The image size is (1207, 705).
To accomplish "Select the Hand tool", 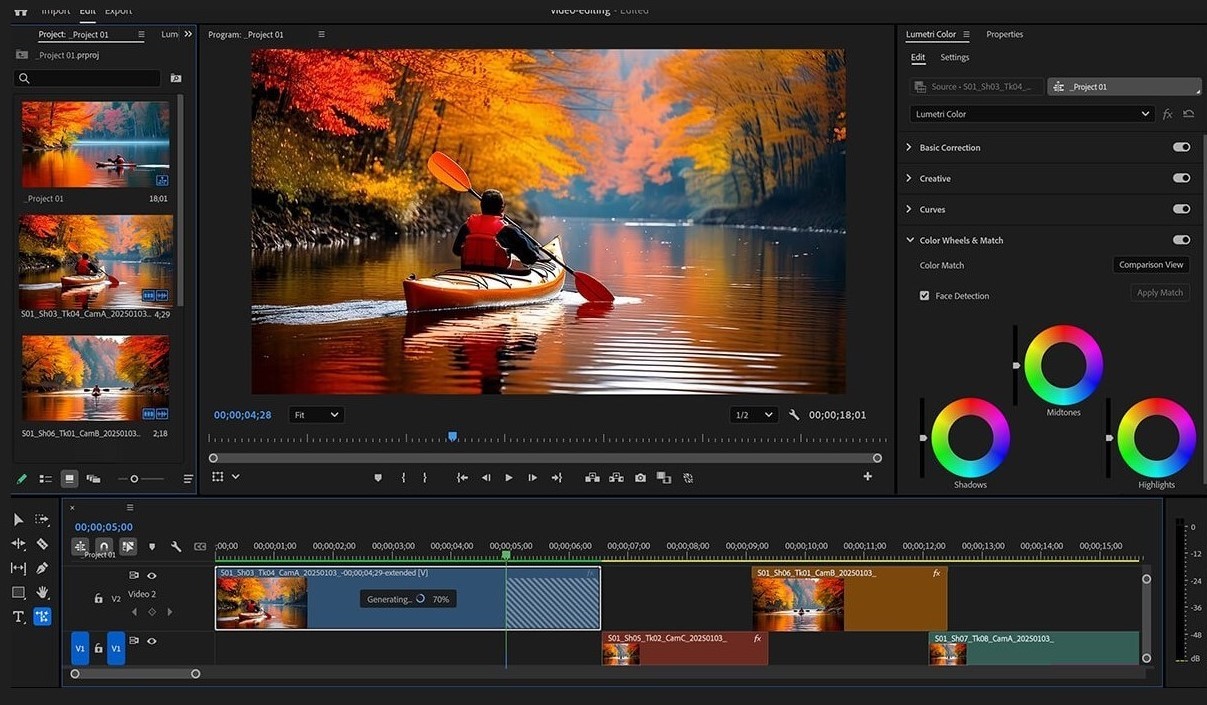I will point(42,593).
